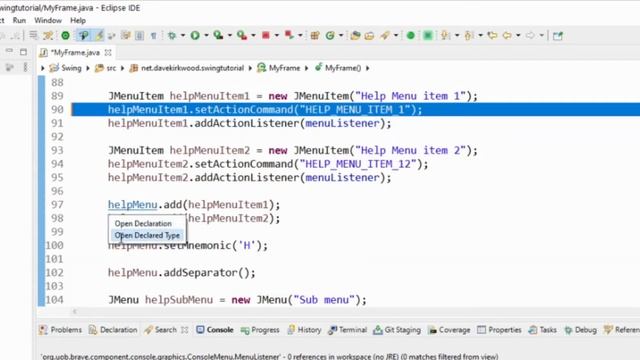This screenshot has width=640, height=360.
Task: Open the Back history dropdown arrow
Action: point(518,36)
